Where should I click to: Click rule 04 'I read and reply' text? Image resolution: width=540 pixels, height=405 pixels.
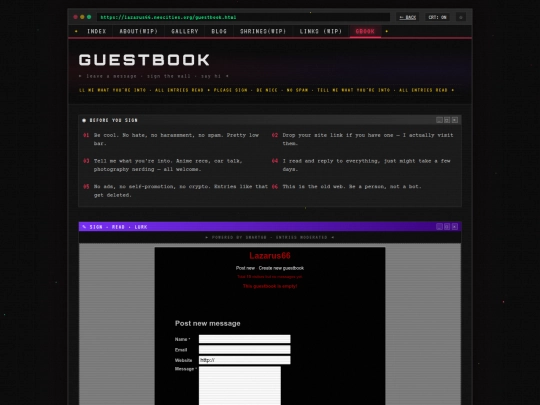tap(366, 165)
